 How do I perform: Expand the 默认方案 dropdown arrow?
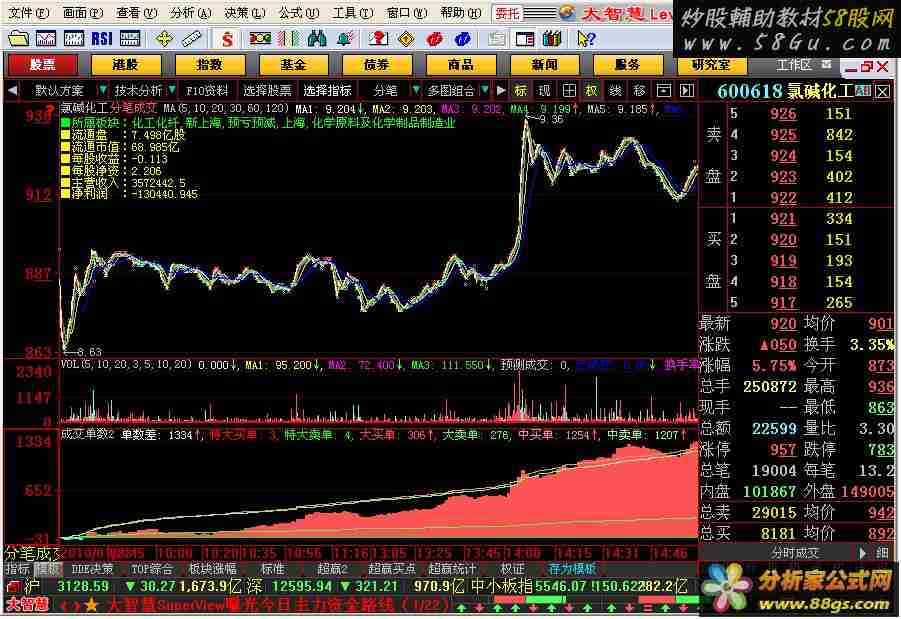pos(103,90)
